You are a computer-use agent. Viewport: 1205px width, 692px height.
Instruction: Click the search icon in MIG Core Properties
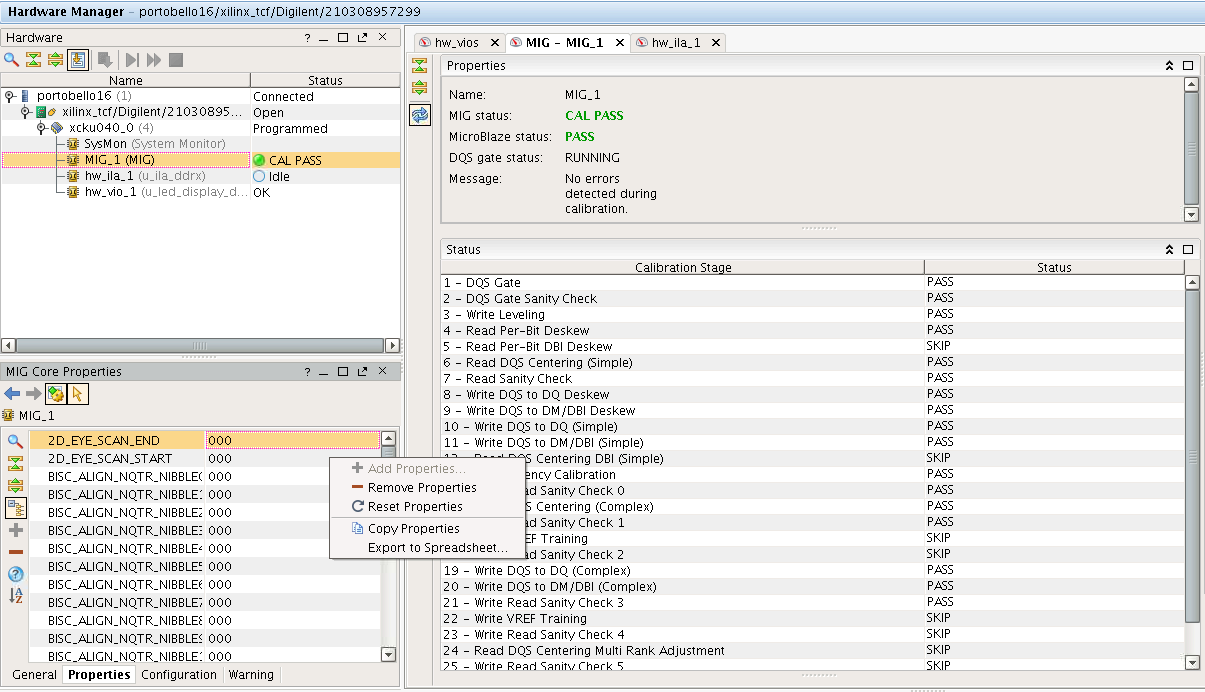(x=16, y=441)
